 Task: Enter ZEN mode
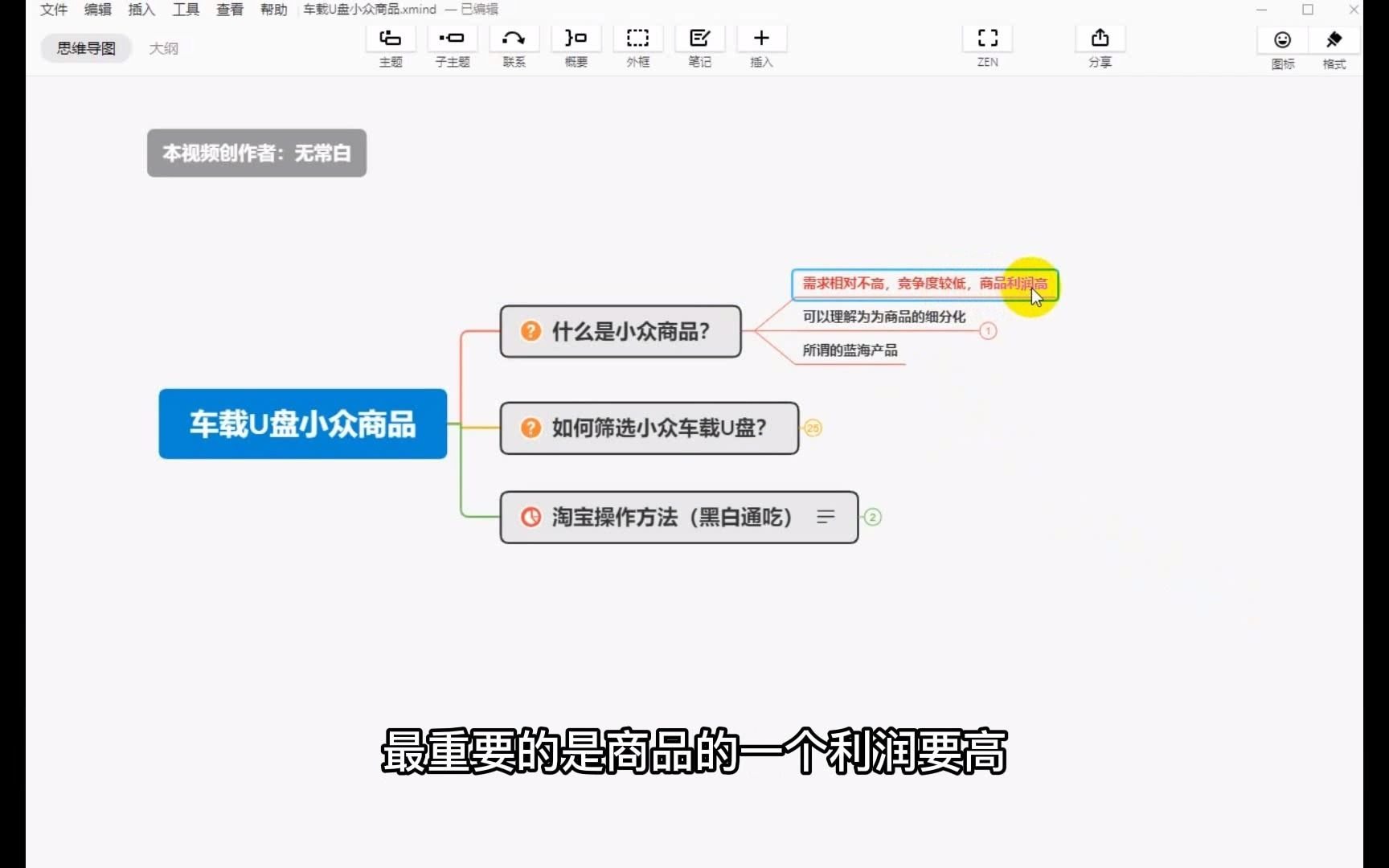(x=988, y=38)
